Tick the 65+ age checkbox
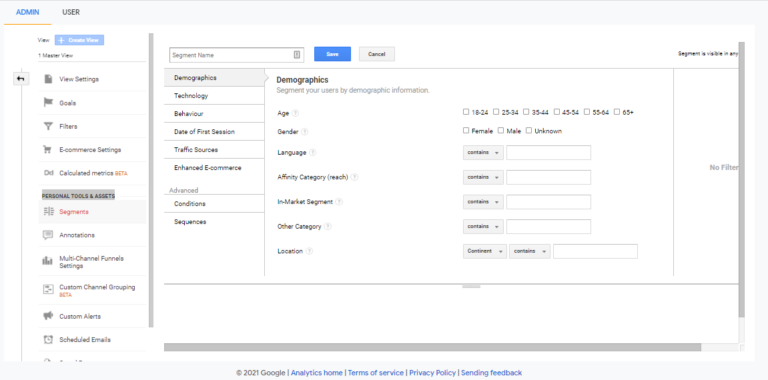 click(617, 112)
